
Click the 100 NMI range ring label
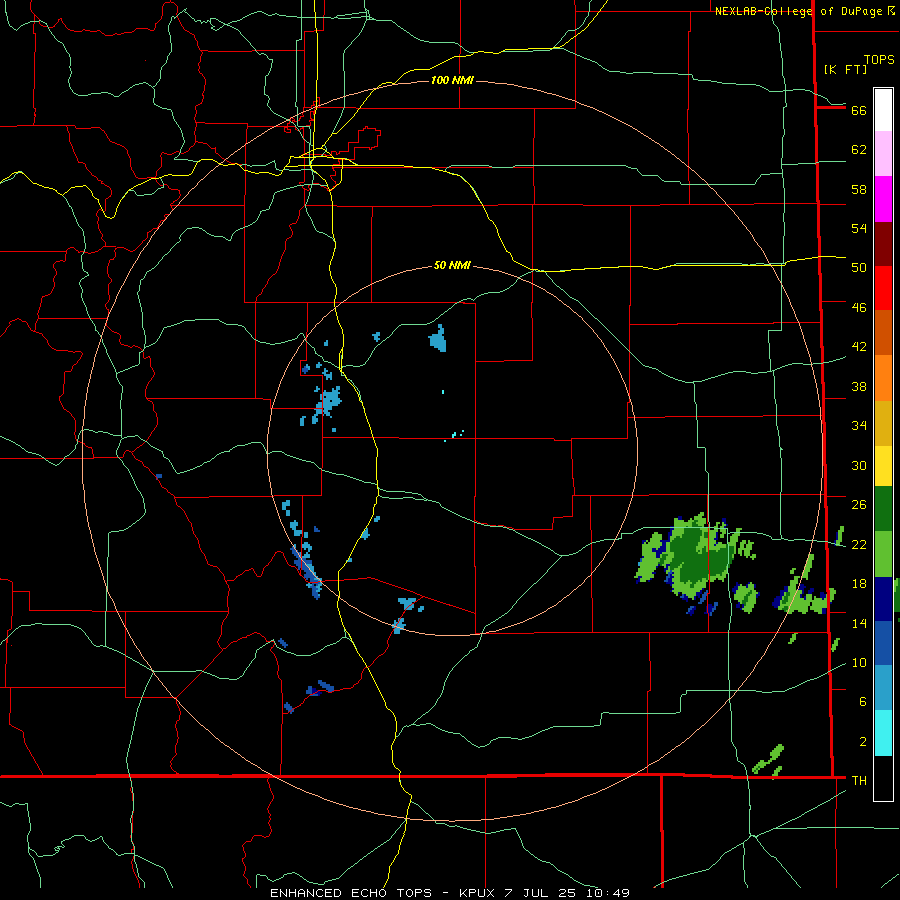[x=452, y=80]
